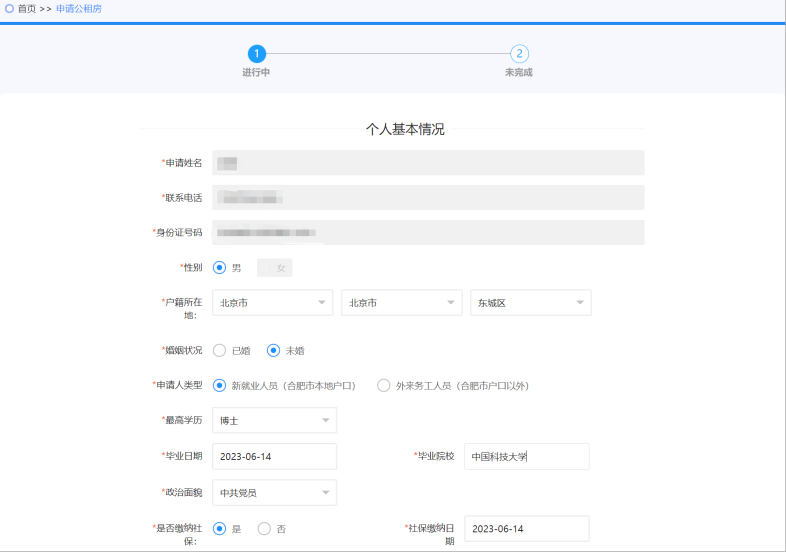Click step 1 progress circle
786x552 pixels.
coord(257,54)
